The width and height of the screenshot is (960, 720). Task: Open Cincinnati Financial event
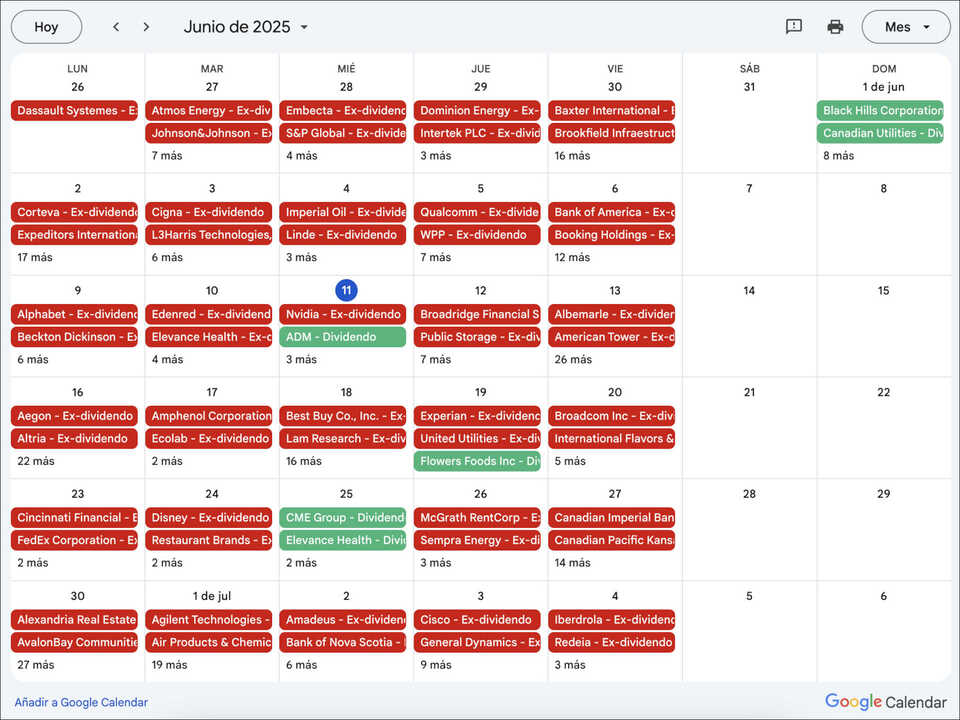74,517
